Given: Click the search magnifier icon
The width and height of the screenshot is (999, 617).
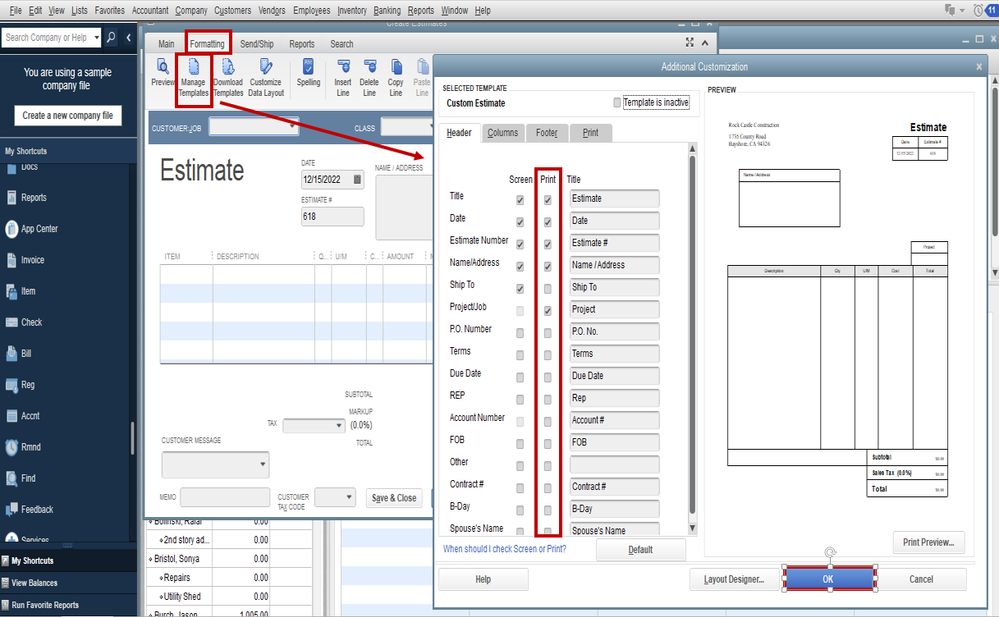Looking at the screenshot, I should point(111,38).
